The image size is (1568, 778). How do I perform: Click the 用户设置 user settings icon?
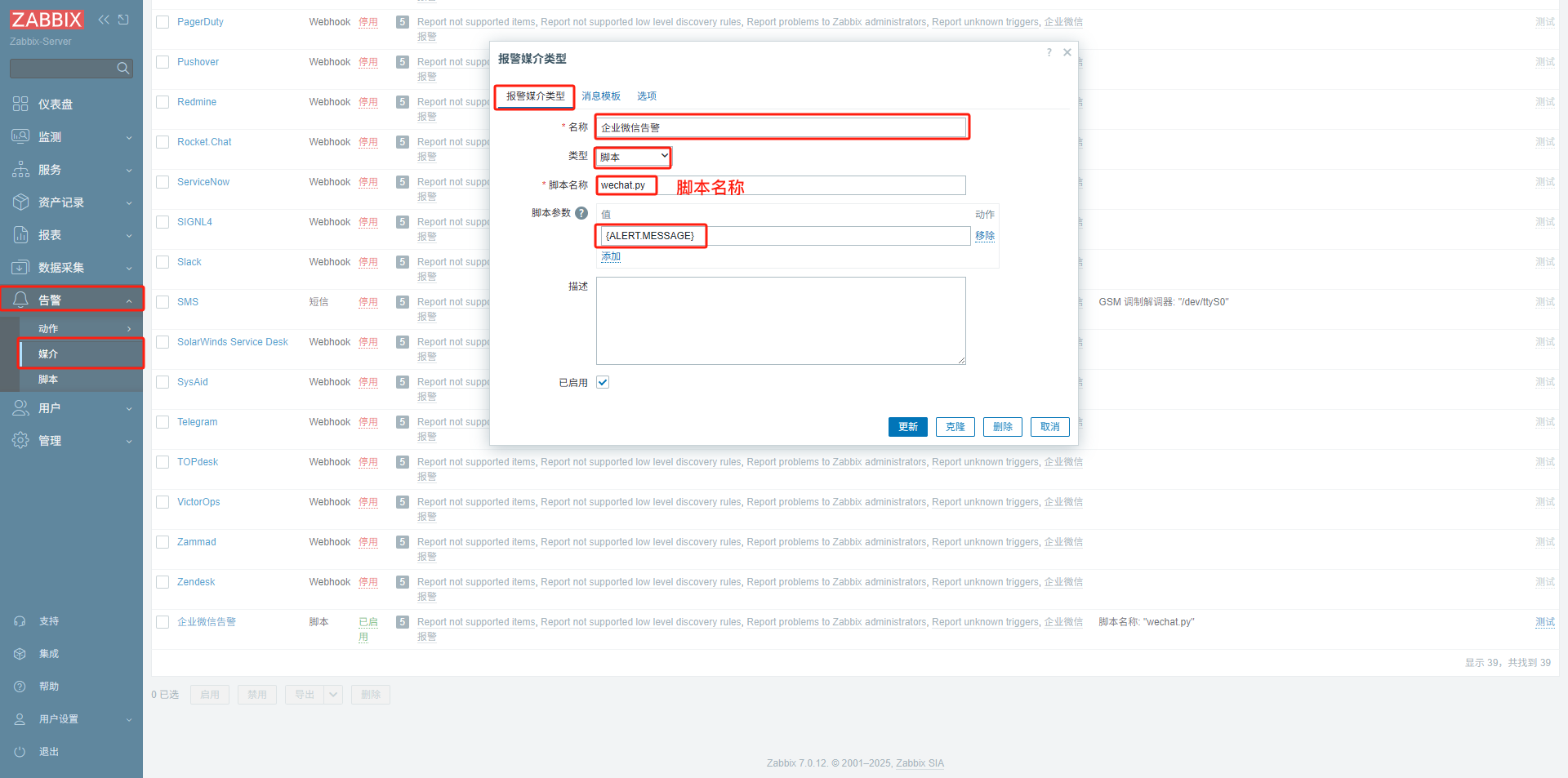pyautogui.click(x=20, y=719)
